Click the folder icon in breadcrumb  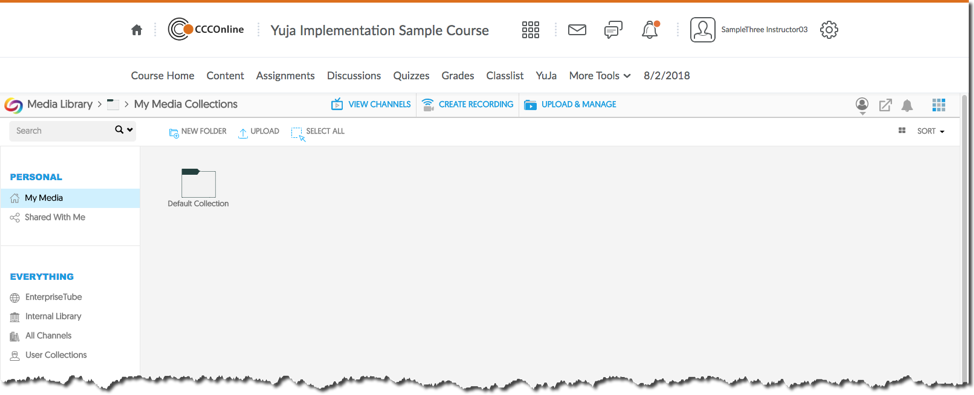(x=112, y=104)
